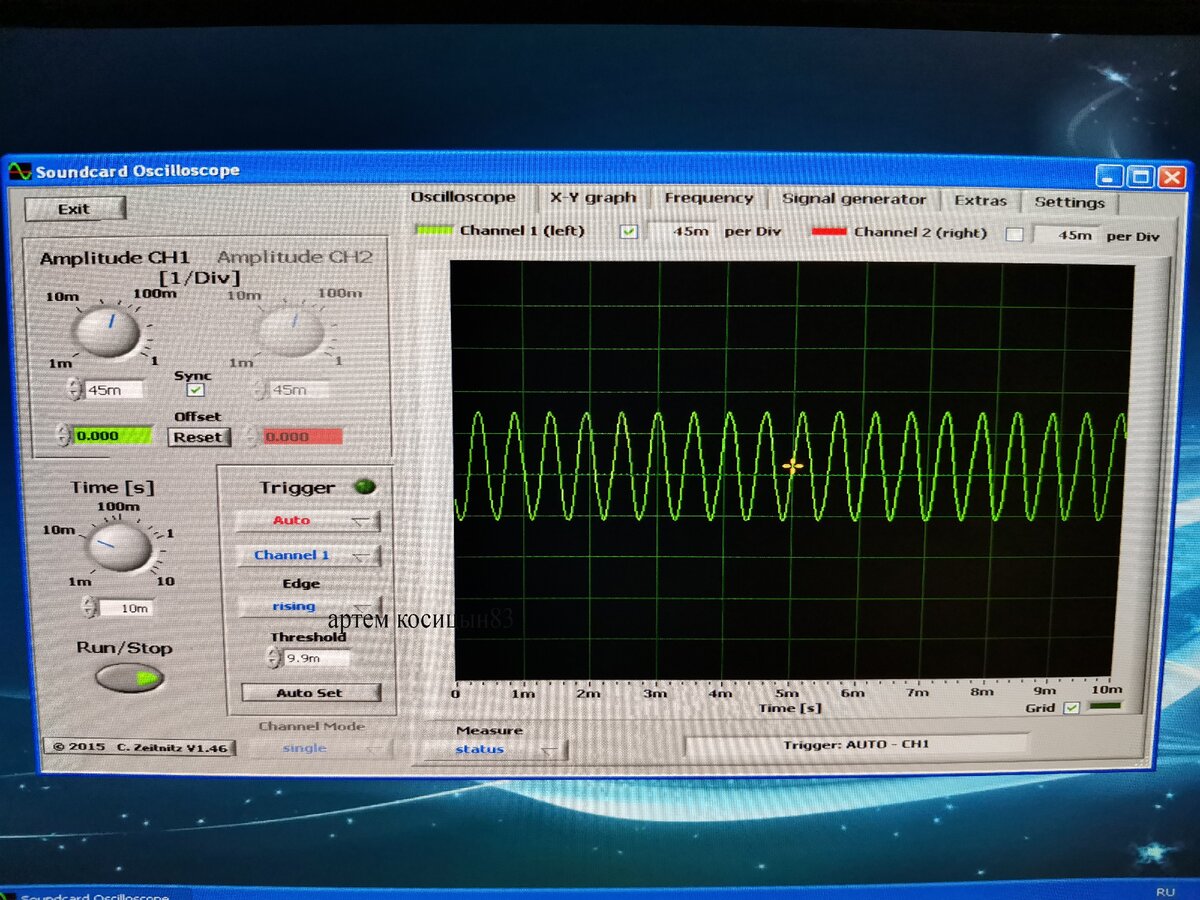Screen dimensions: 1200x900
Task: Click the green Channel 1 color swatch
Action: point(434,231)
